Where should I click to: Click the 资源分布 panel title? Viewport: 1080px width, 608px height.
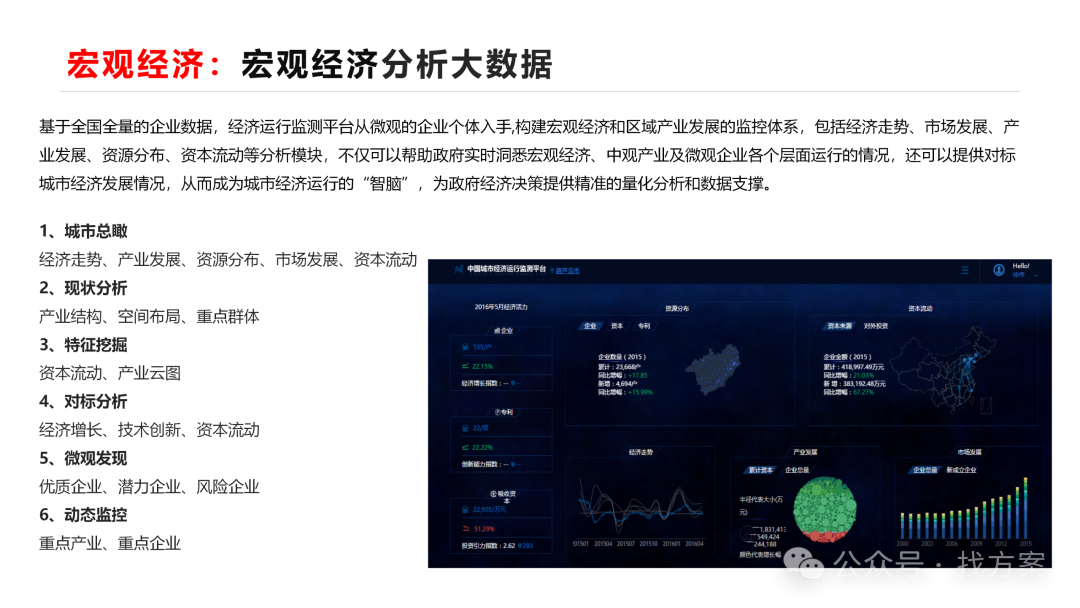677,308
